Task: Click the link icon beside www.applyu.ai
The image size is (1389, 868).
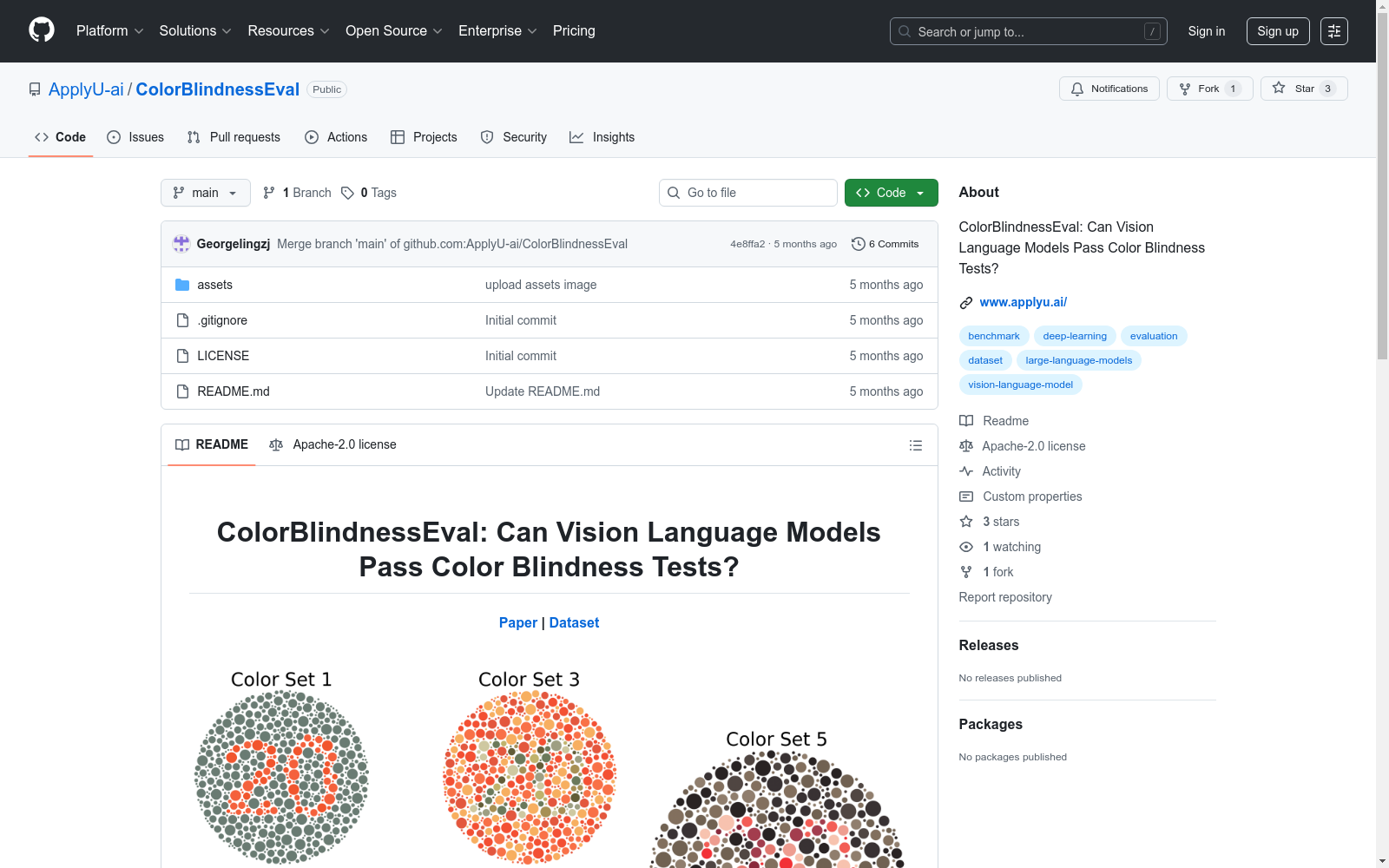Action: click(966, 303)
